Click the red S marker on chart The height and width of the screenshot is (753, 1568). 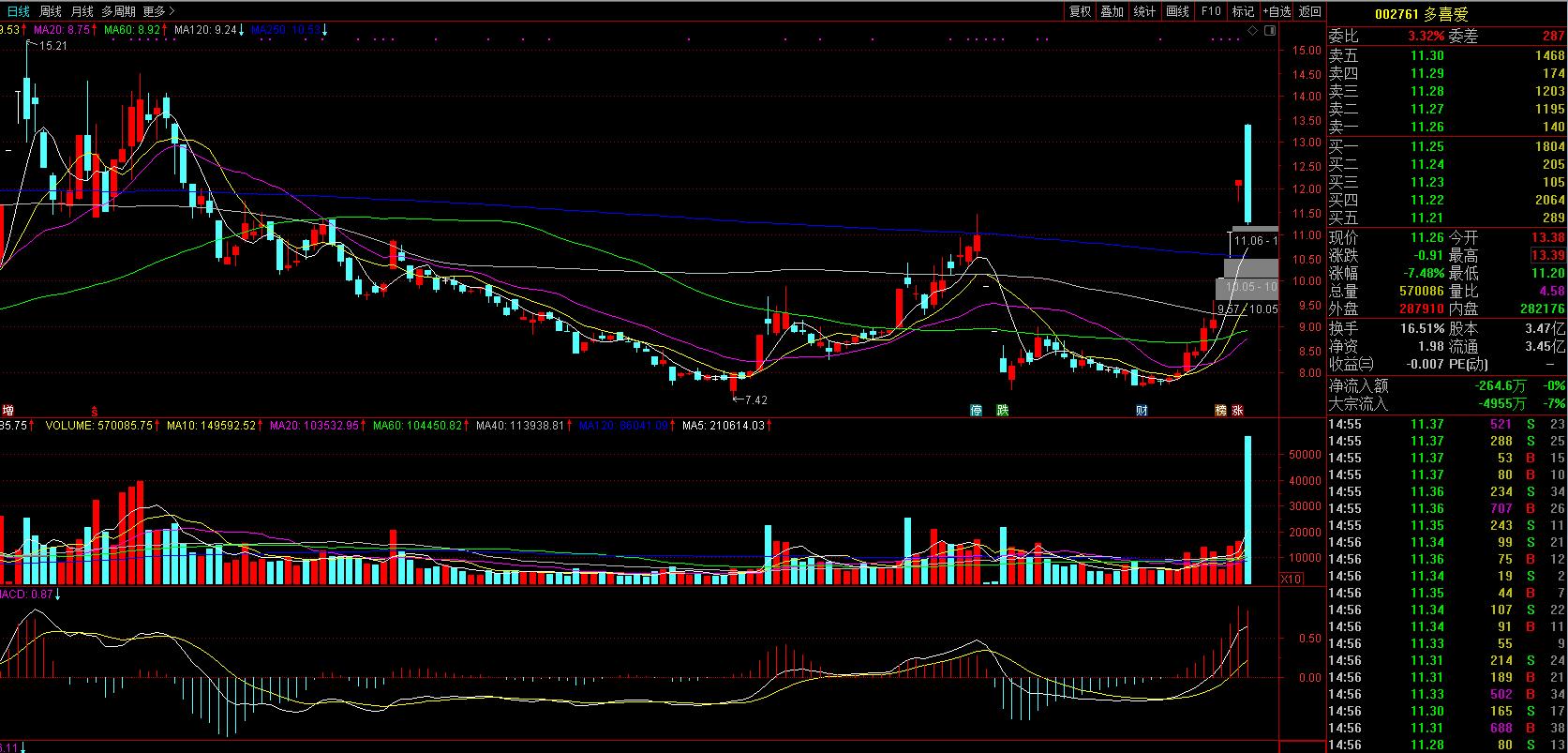pyautogui.click(x=94, y=411)
